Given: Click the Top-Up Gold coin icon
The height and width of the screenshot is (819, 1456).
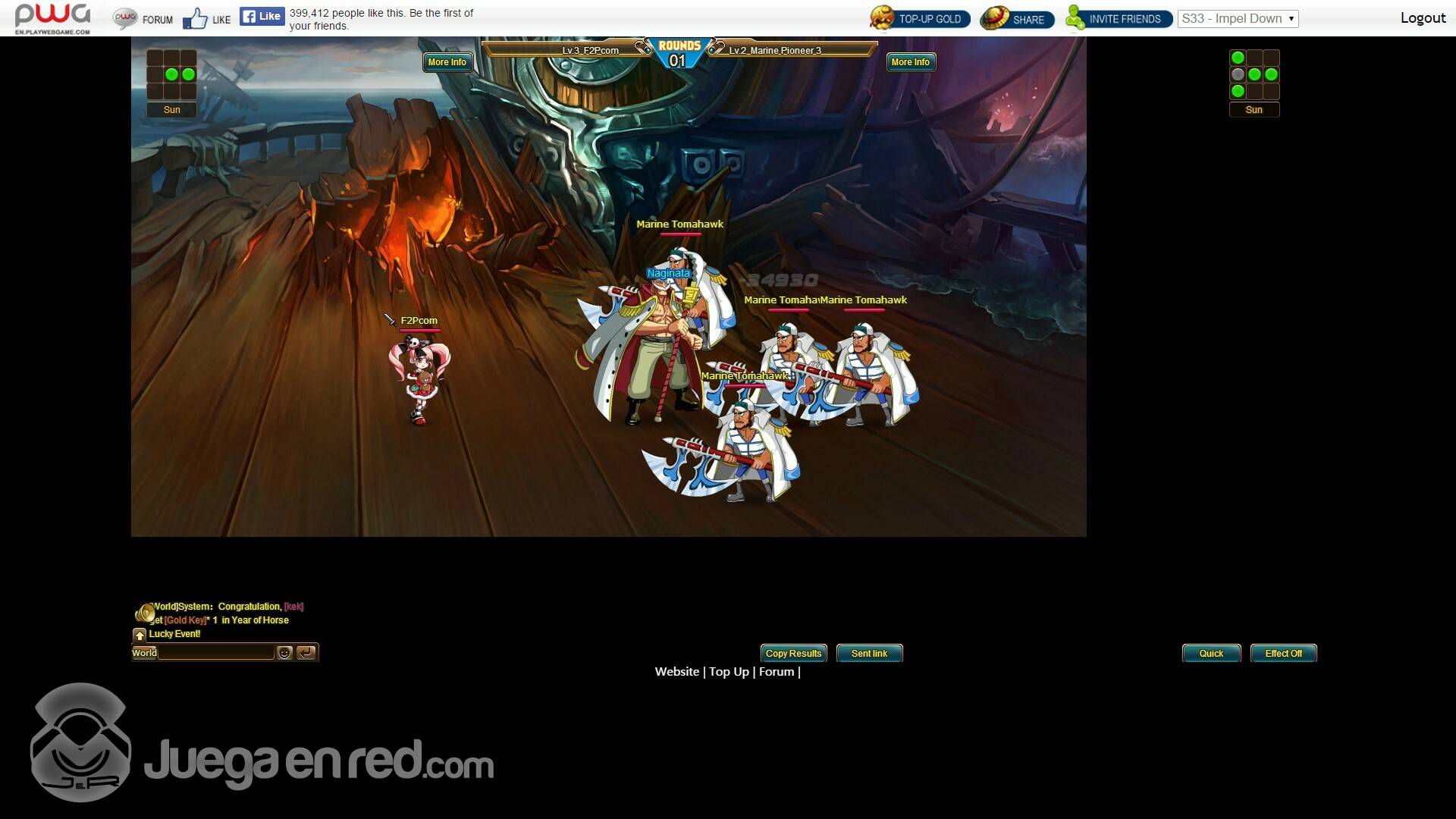Looking at the screenshot, I should click(x=882, y=18).
